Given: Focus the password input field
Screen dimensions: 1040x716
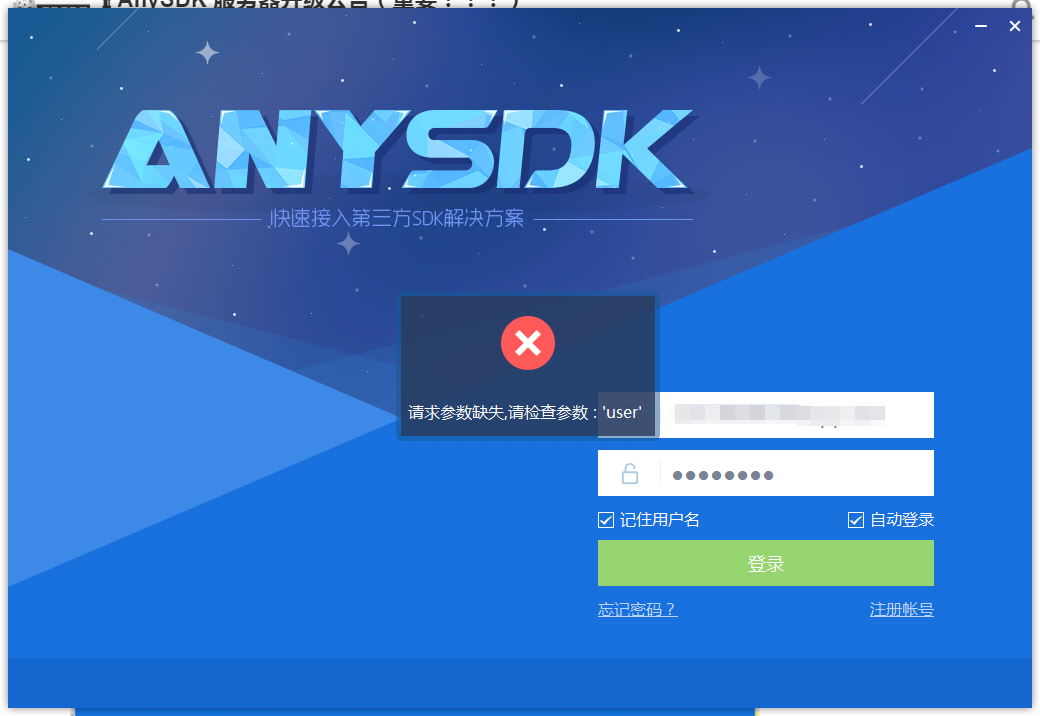Looking at the screenshot, I should [x=765, y=473].
